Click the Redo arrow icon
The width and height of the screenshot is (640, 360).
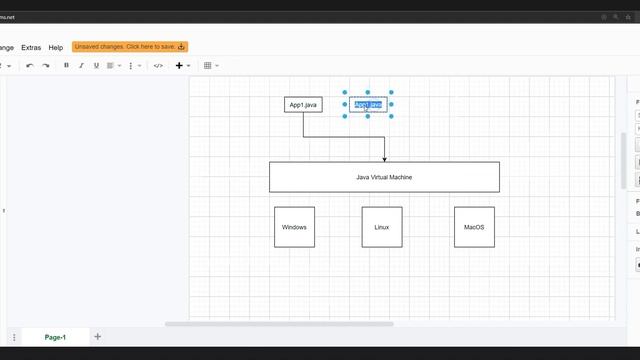[x=46, y=66]
